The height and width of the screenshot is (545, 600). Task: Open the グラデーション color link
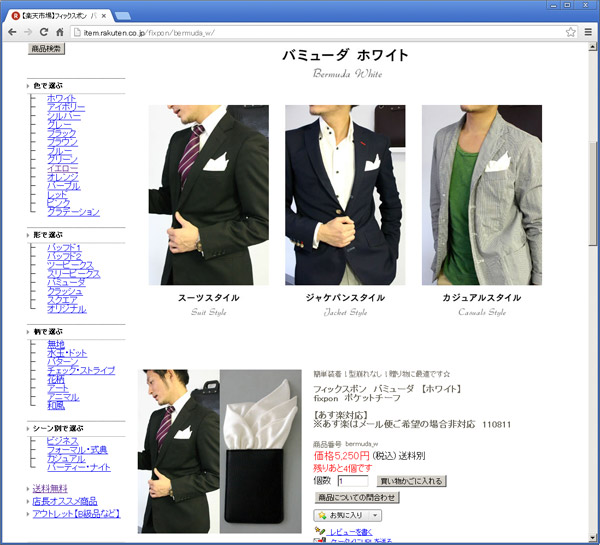tap(73, 212)
